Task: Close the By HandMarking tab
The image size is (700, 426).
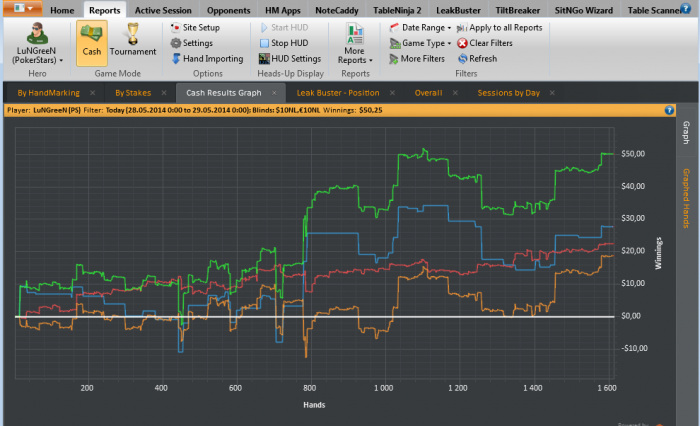Action: click(x=92, y=93)
